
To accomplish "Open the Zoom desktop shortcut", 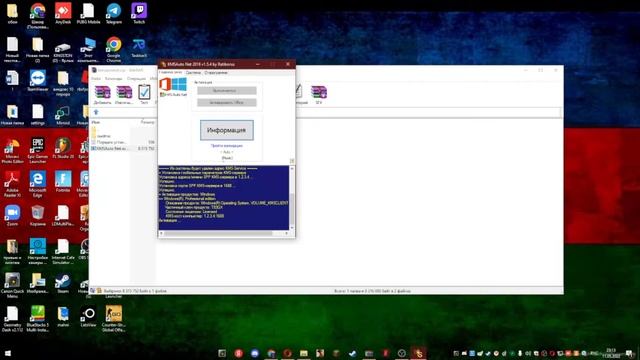I will tap(12, 216).
